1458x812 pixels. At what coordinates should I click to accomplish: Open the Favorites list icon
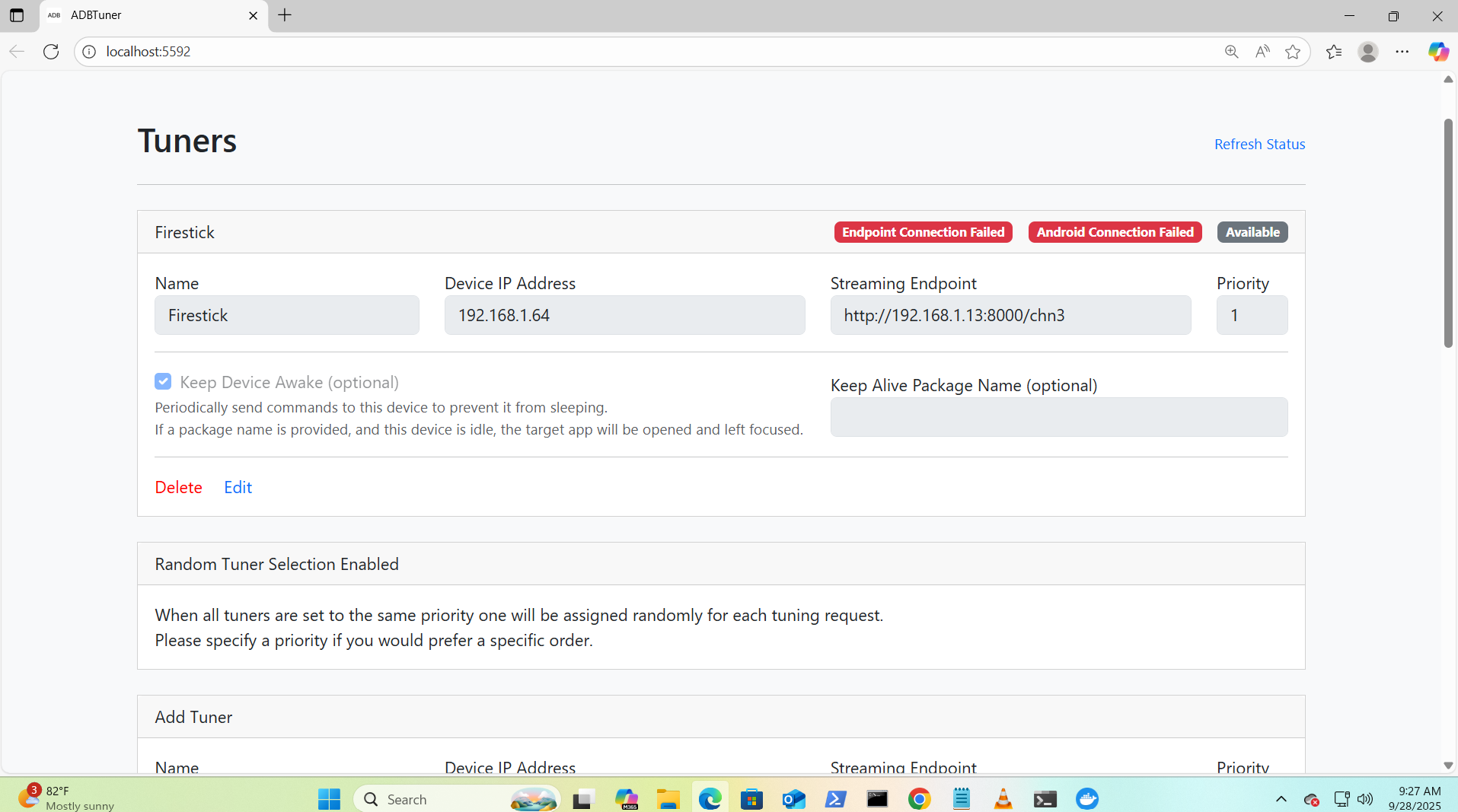click(x=1334, y=52)
